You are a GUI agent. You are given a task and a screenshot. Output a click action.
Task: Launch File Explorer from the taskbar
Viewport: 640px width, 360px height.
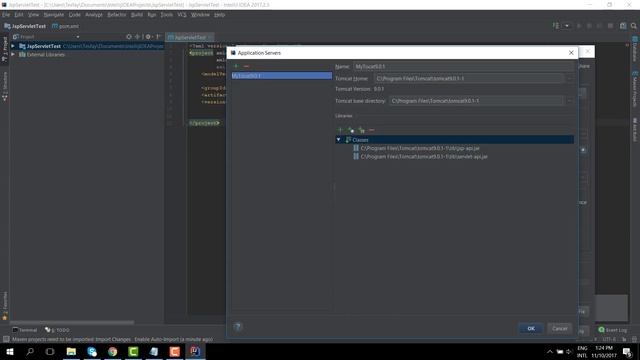pyautogui.click(x=71, y=351)
